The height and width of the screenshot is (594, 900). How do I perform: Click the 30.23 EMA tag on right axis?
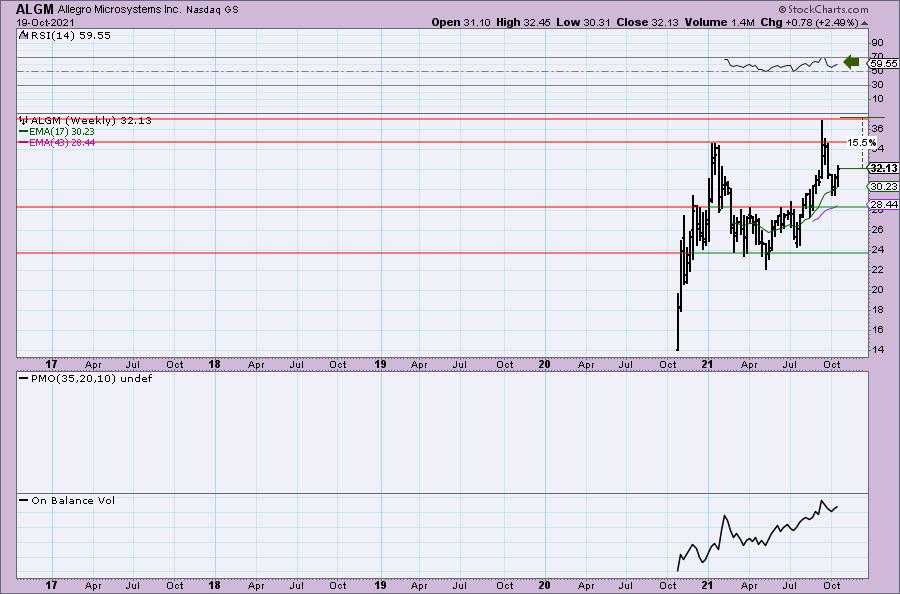click(x=883, y=187)
